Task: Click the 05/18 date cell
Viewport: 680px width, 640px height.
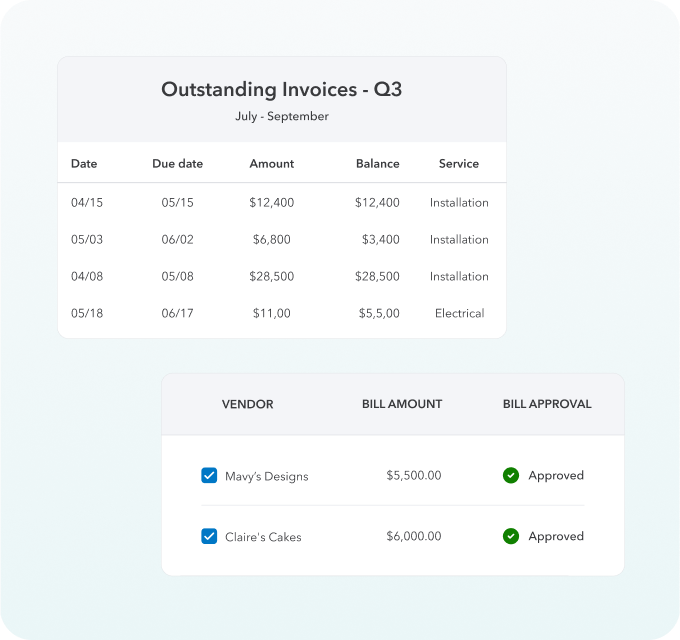Action: pos(87,313)
